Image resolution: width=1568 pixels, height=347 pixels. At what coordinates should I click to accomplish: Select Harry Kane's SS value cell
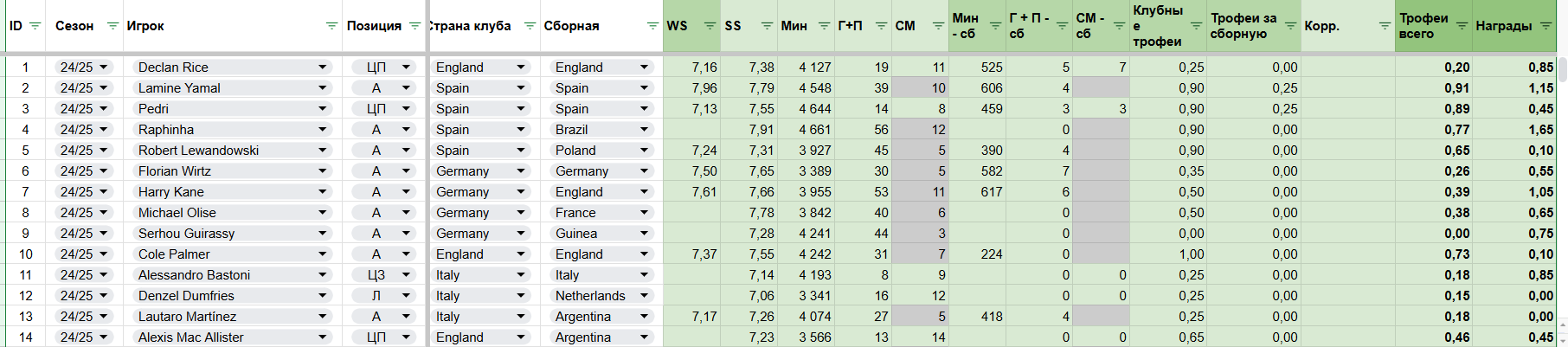click(x=749, y=192)
